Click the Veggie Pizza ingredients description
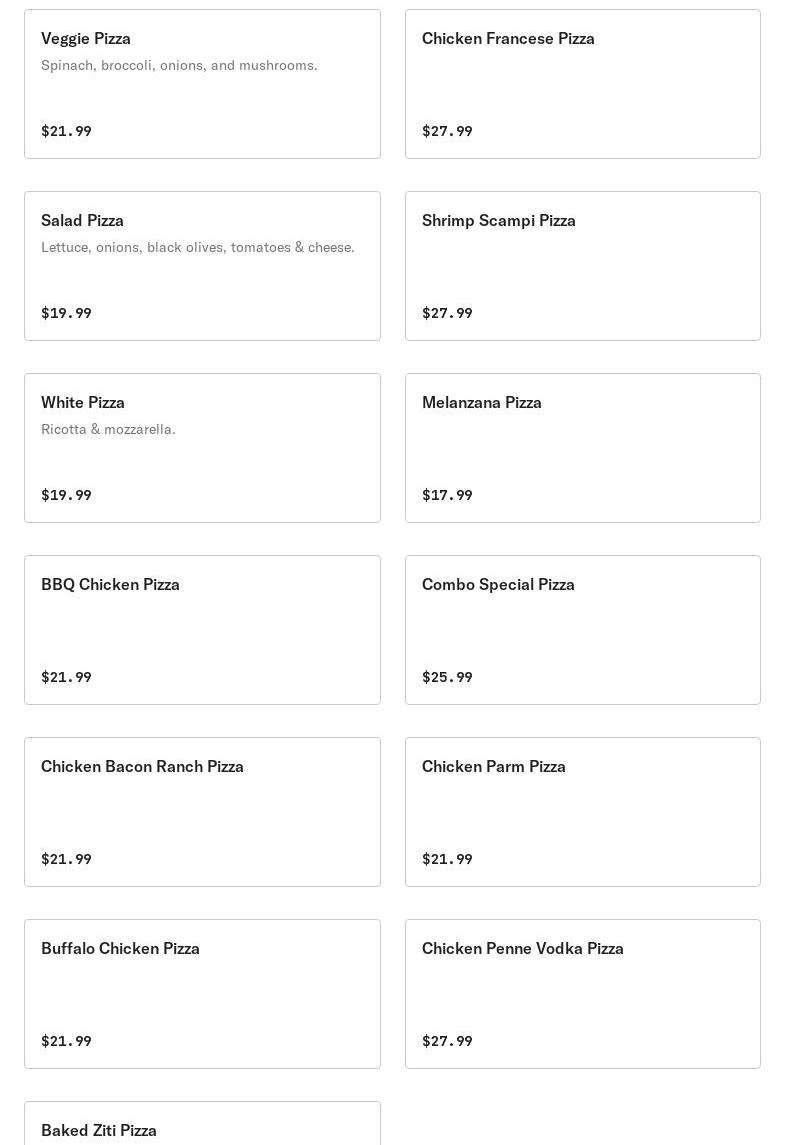785x1145 pixels. tap(179, 65)
